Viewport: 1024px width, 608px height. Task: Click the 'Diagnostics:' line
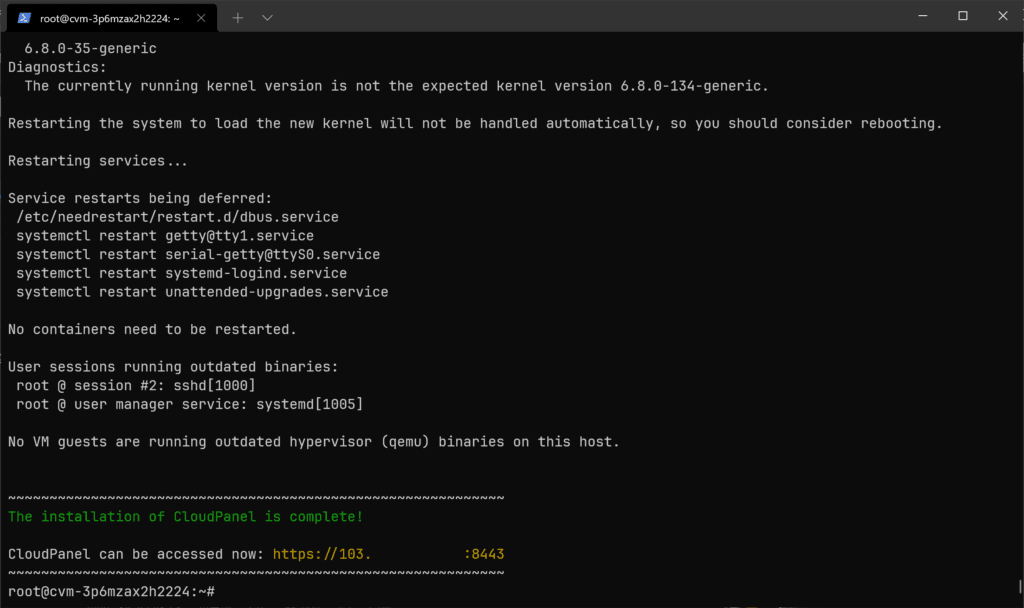point(57,67)
